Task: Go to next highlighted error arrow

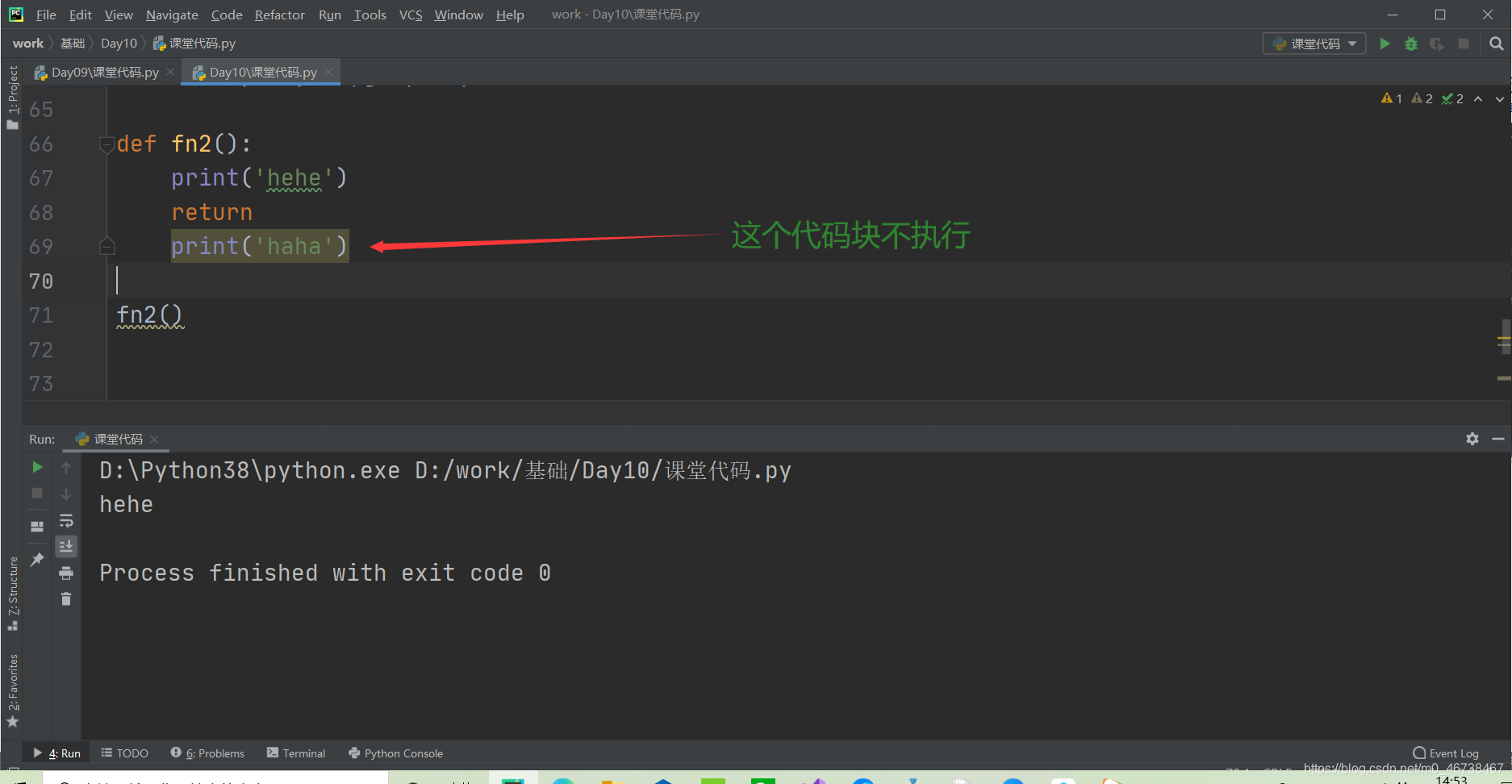Action: pos(1500,99)
